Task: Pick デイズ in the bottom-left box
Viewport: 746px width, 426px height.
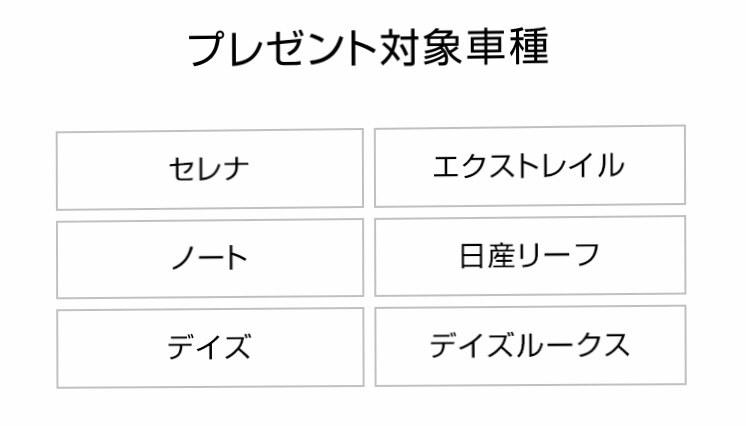Action: [210, 348]
